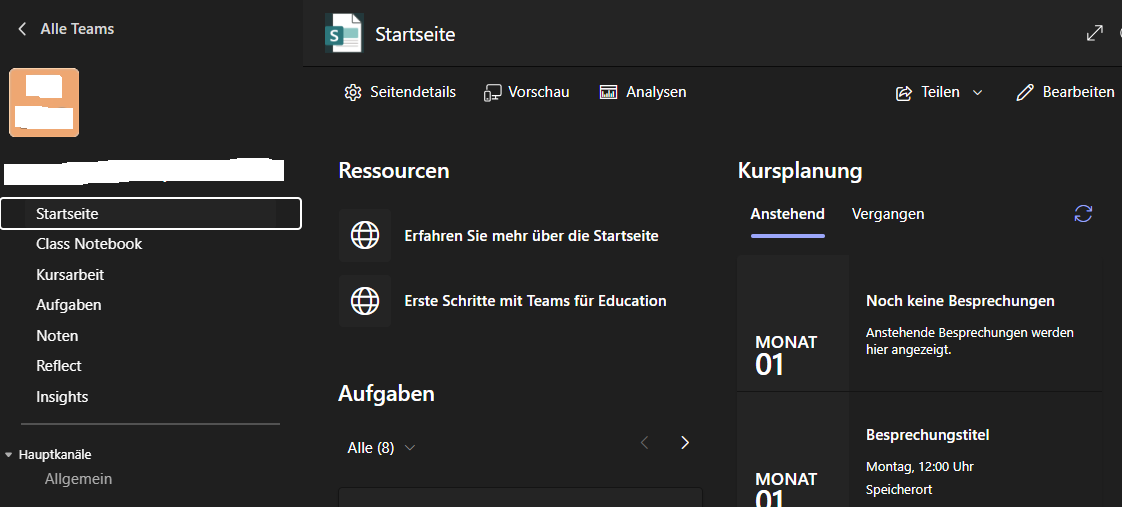Select the Anstehend tab

787,214
